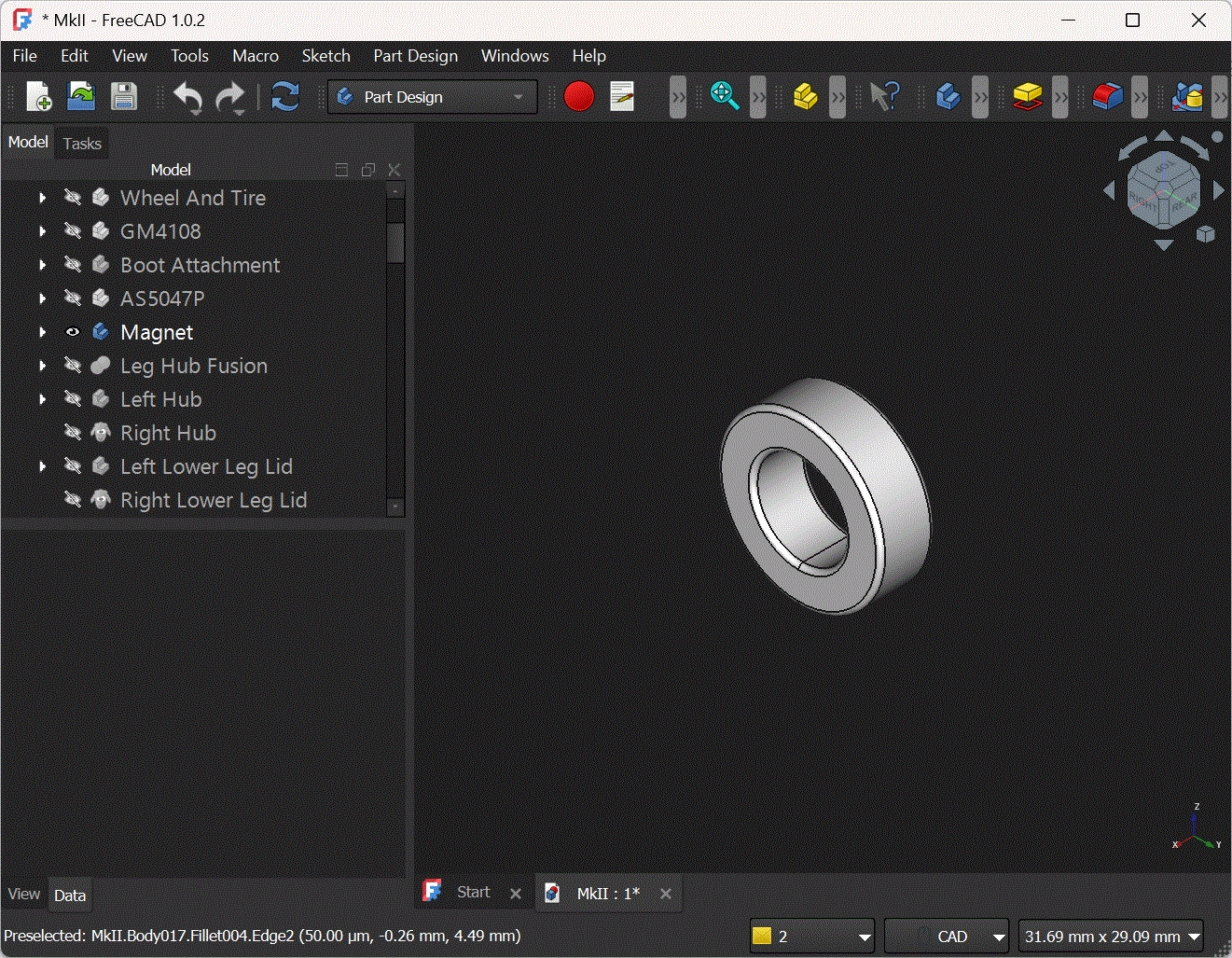Click the yellow swatch in status bar
The height and width of the screenshot is (958, 1232).
pos(762,937)
